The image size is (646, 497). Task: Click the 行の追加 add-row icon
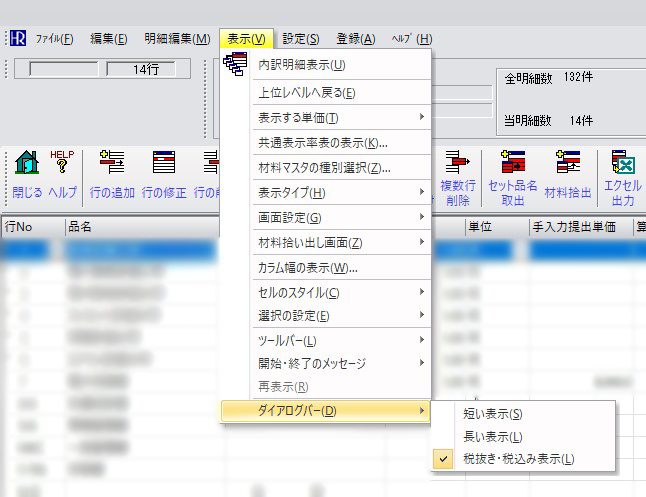point(112,164)
